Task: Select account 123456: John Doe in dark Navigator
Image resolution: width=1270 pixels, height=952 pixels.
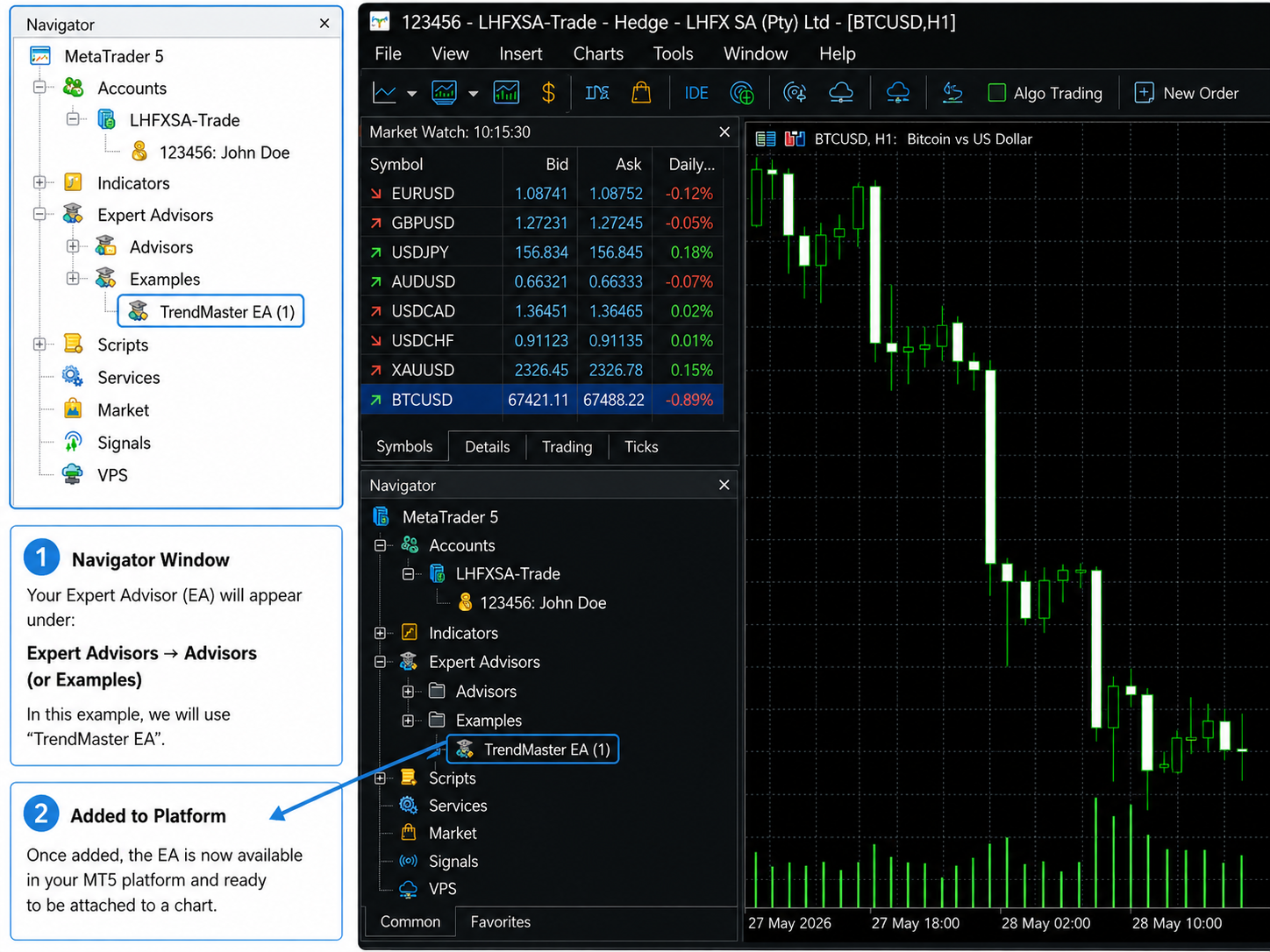Action: click(531, 603)
